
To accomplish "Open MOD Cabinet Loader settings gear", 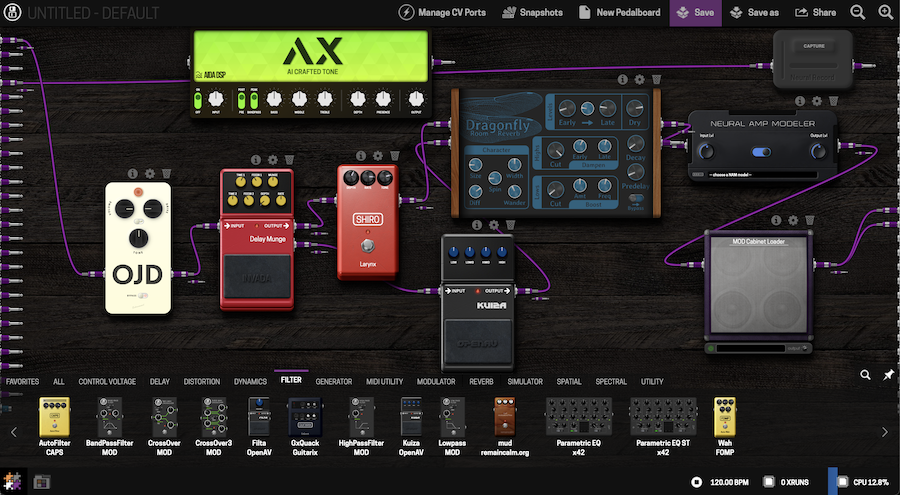I will (x=793, y=220).
